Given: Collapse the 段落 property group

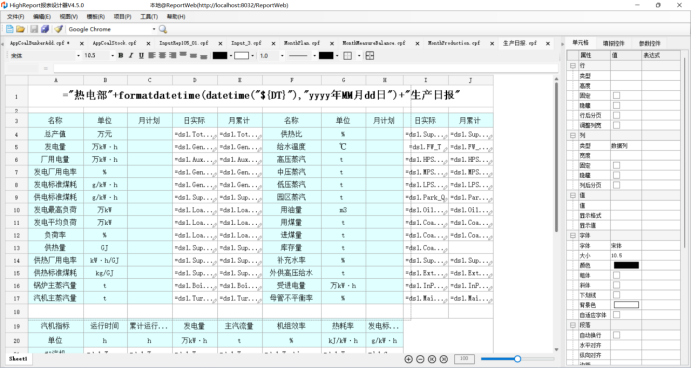Looking at the screenshot, I should pyautogui.click(x=572, y=325).
